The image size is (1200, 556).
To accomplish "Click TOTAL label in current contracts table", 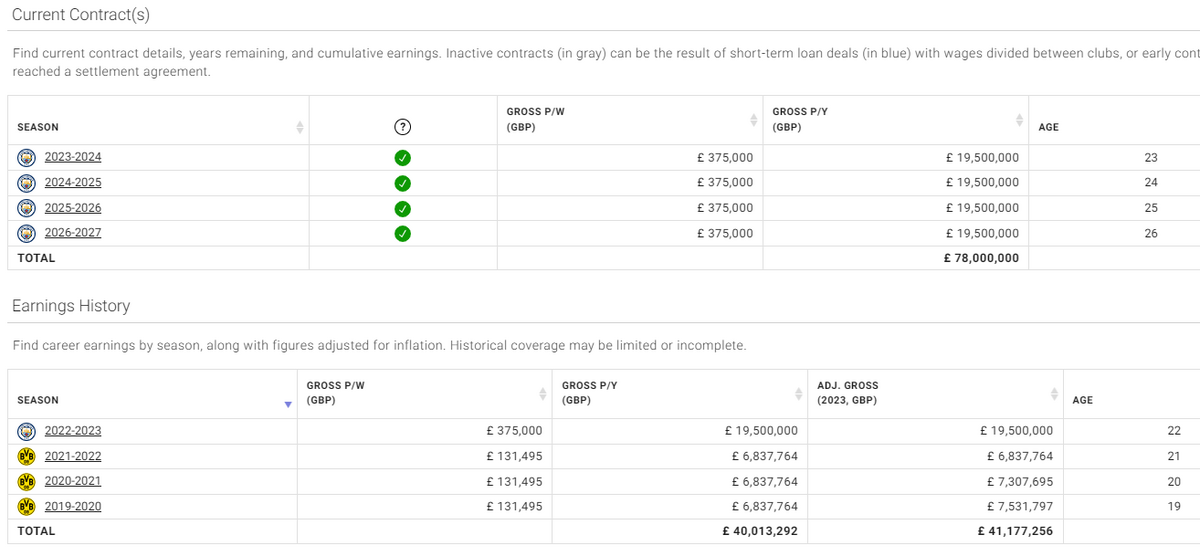I will tap(37, 258).
